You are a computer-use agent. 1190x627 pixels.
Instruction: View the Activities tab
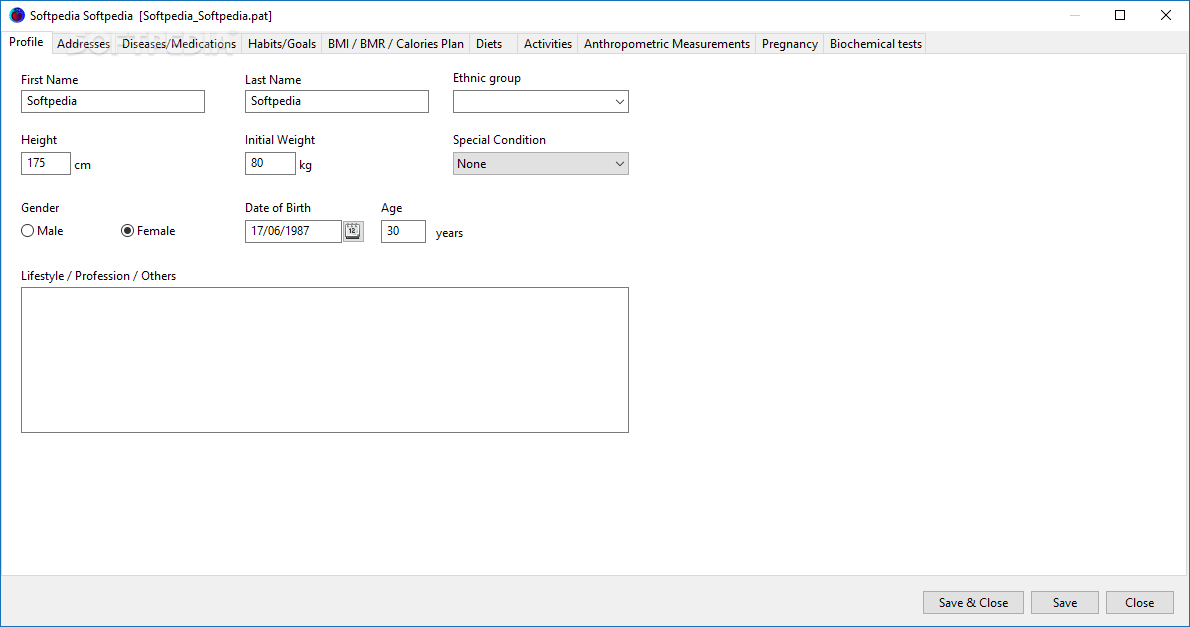click(x=548, y=44)
